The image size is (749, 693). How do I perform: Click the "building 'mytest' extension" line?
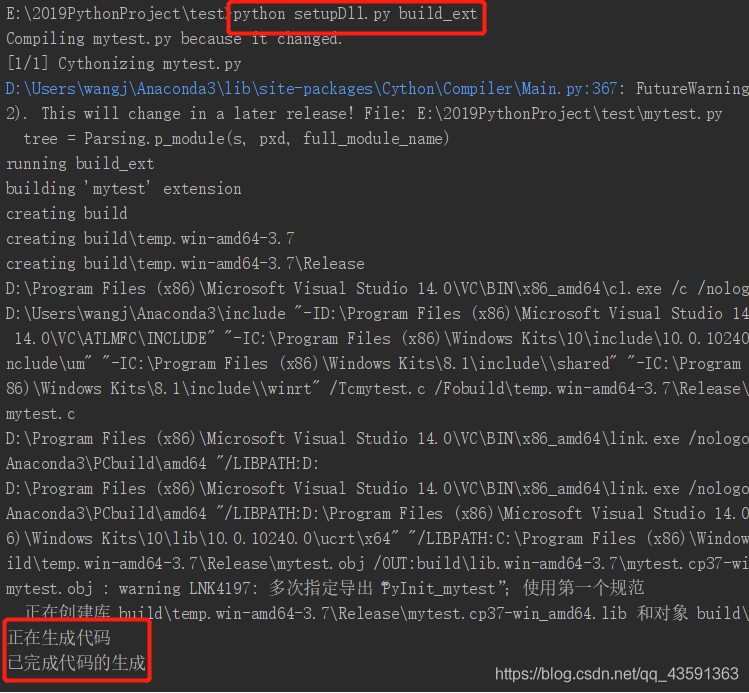pos(124,189)
